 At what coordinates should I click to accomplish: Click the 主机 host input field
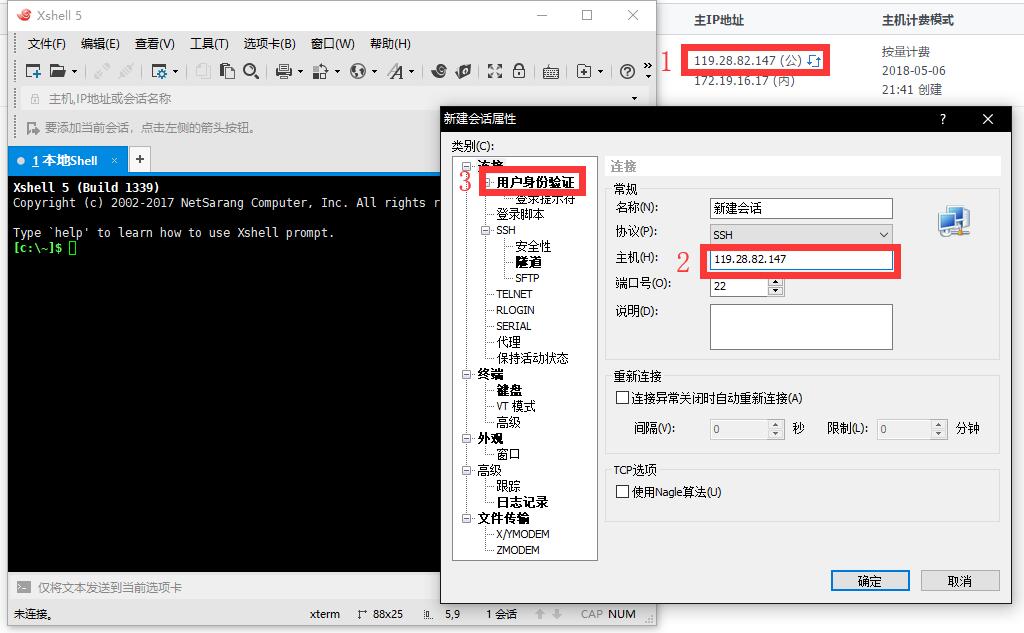(x=800, y=259)
